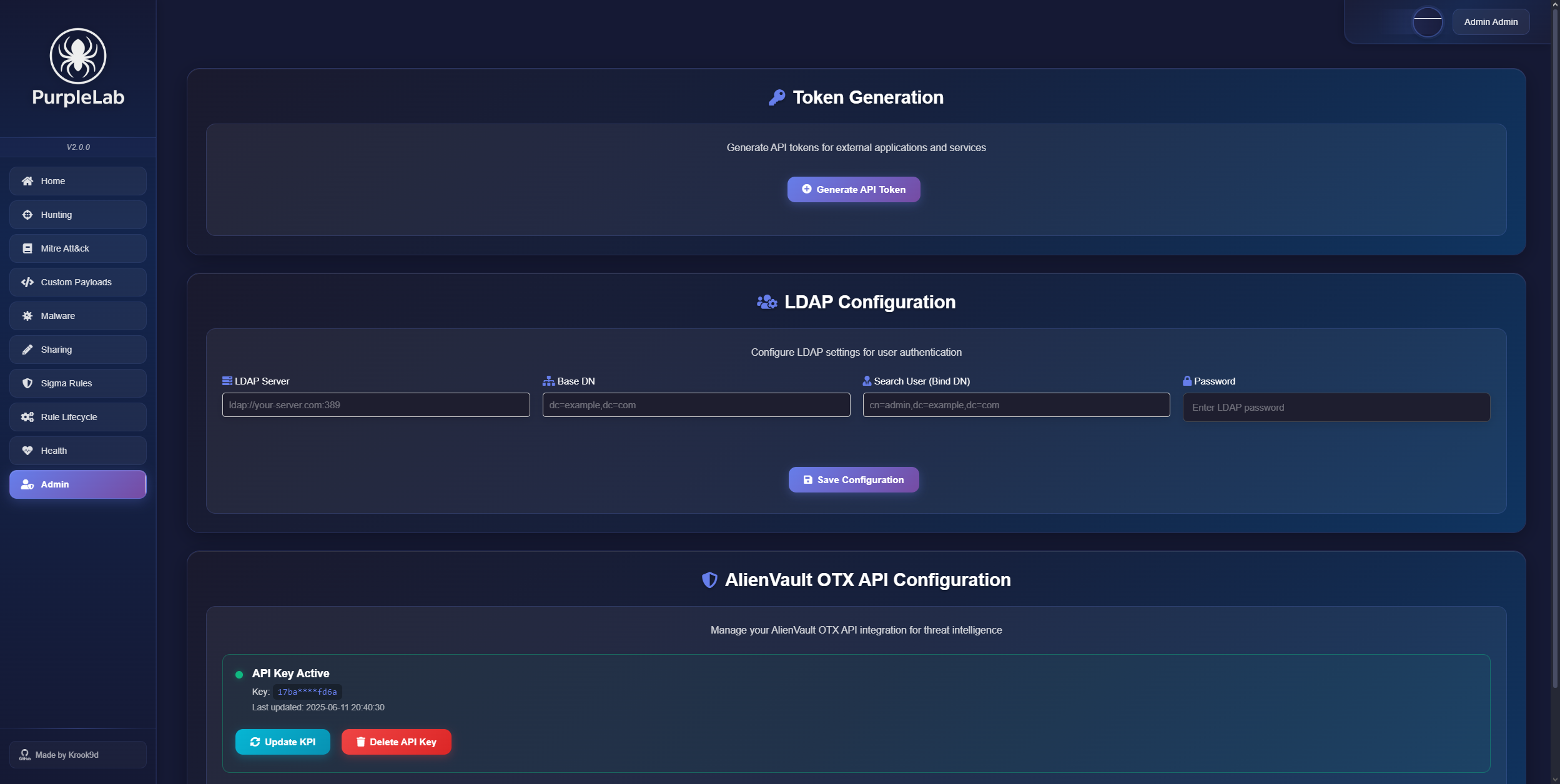
Task: Click Delete API Key button
Action: (396, 742)
